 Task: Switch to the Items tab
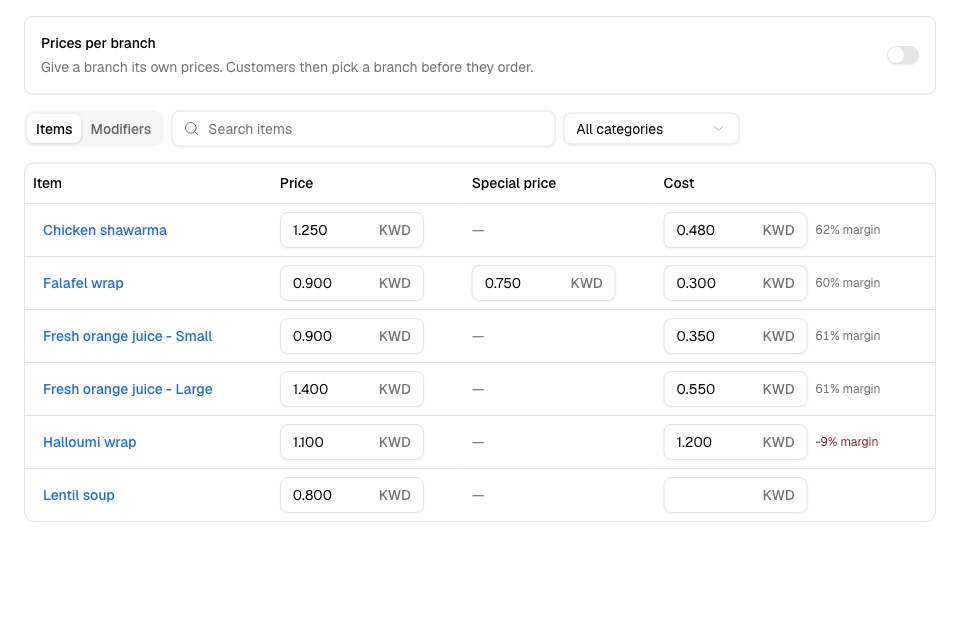tap(54, 129)
